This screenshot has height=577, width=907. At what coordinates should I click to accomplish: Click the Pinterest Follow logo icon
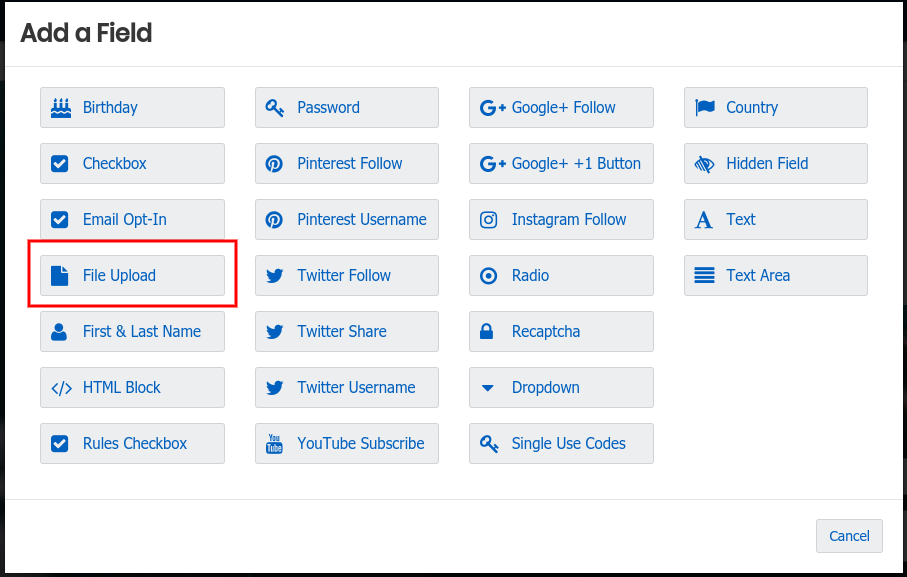(274, 163)
